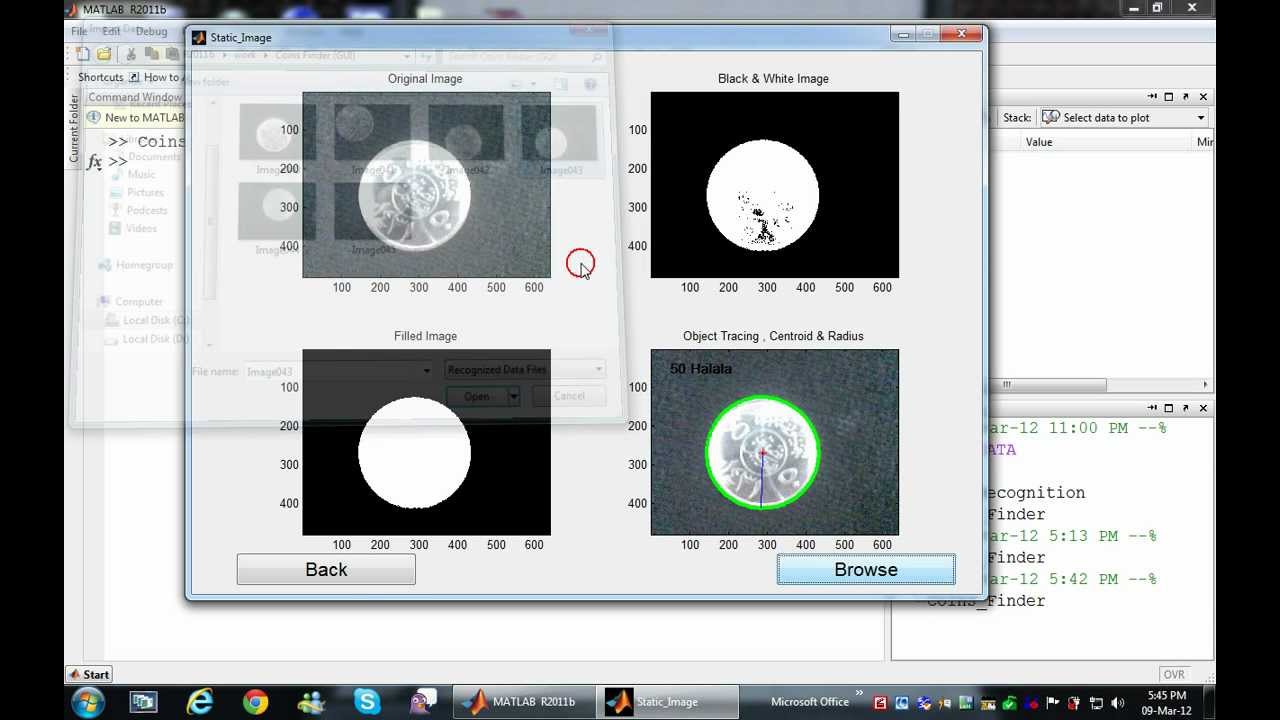Open Windows Live Messenger from the taskbar
The image size is (1280, 720).
(311, 702)
